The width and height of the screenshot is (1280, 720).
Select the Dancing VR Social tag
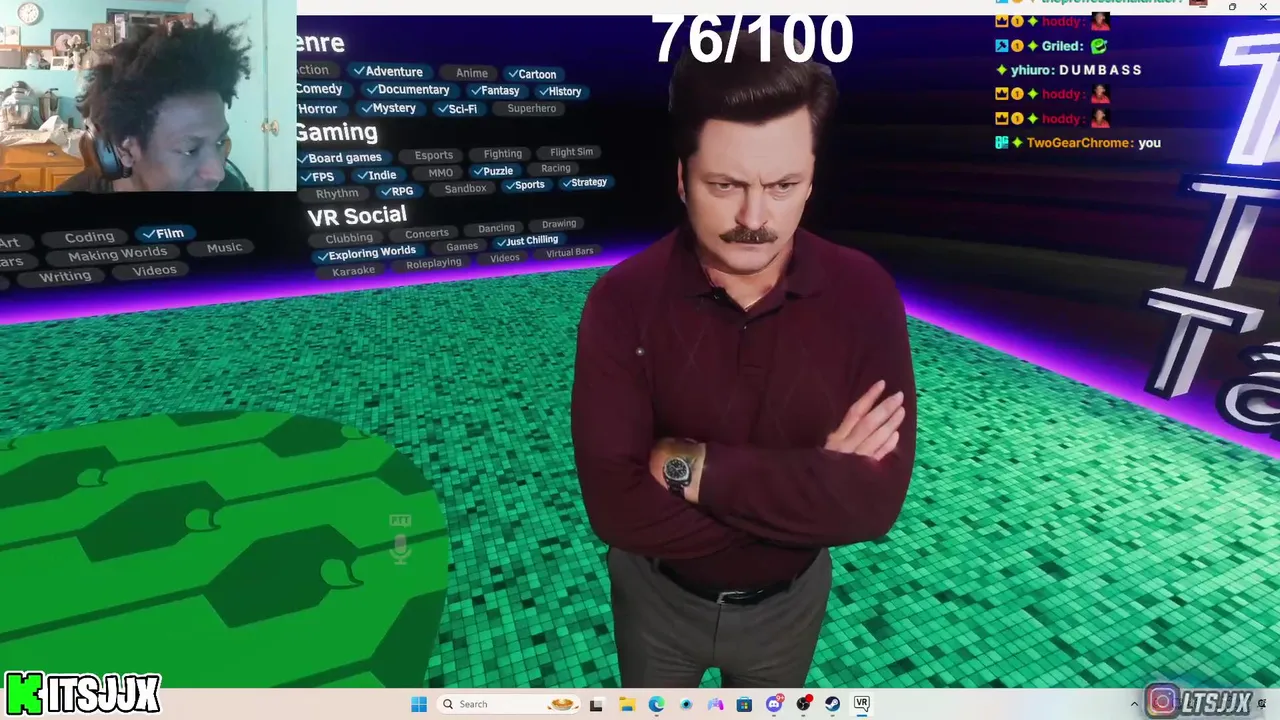(x=496, y=228)
